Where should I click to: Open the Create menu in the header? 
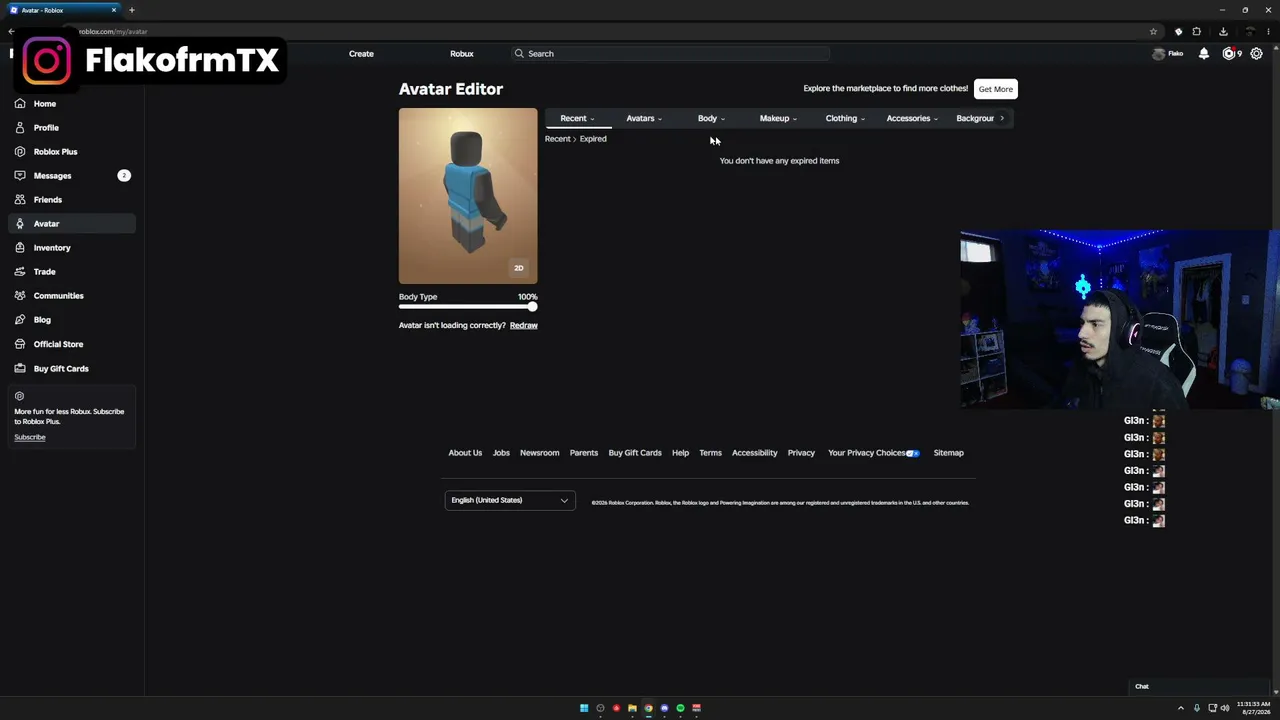coord(361,54)
